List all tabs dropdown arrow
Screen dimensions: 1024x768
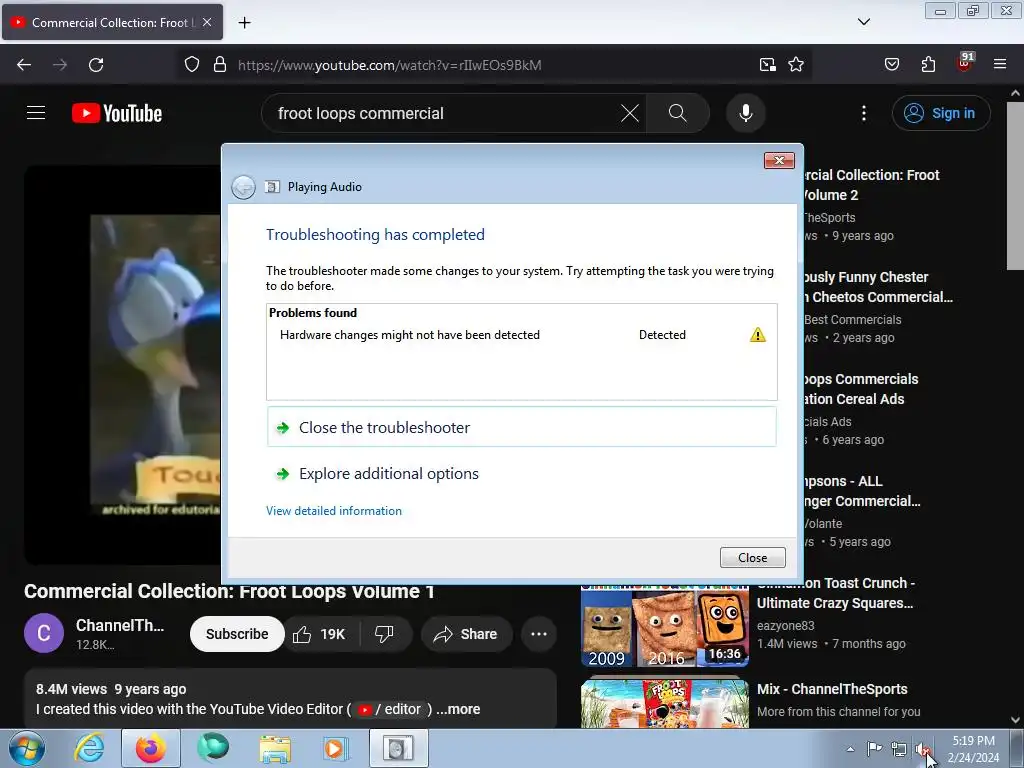[x=864, y=22]
